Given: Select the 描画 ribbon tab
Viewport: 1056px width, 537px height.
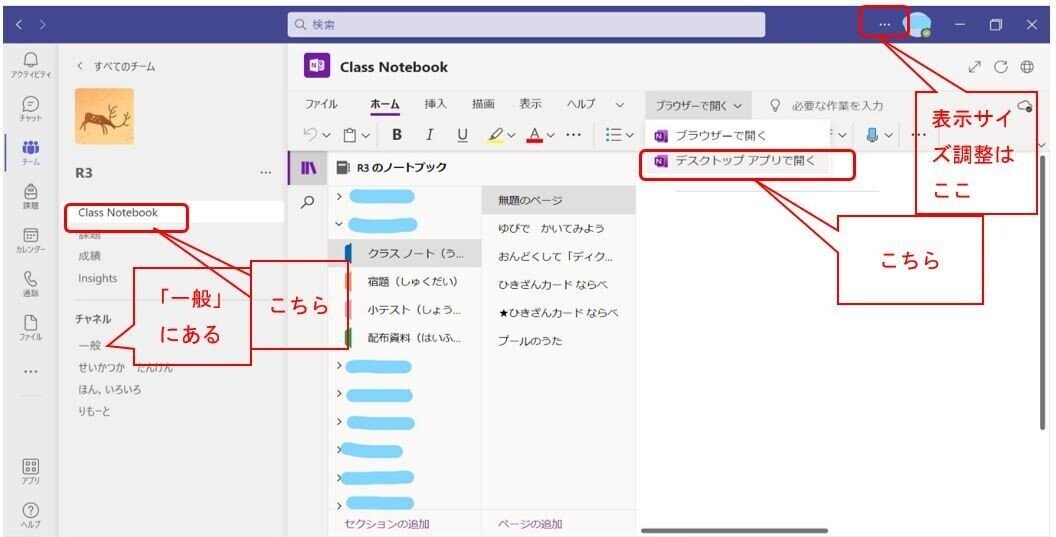Looking at the screenshot, I should pos(483,104).
